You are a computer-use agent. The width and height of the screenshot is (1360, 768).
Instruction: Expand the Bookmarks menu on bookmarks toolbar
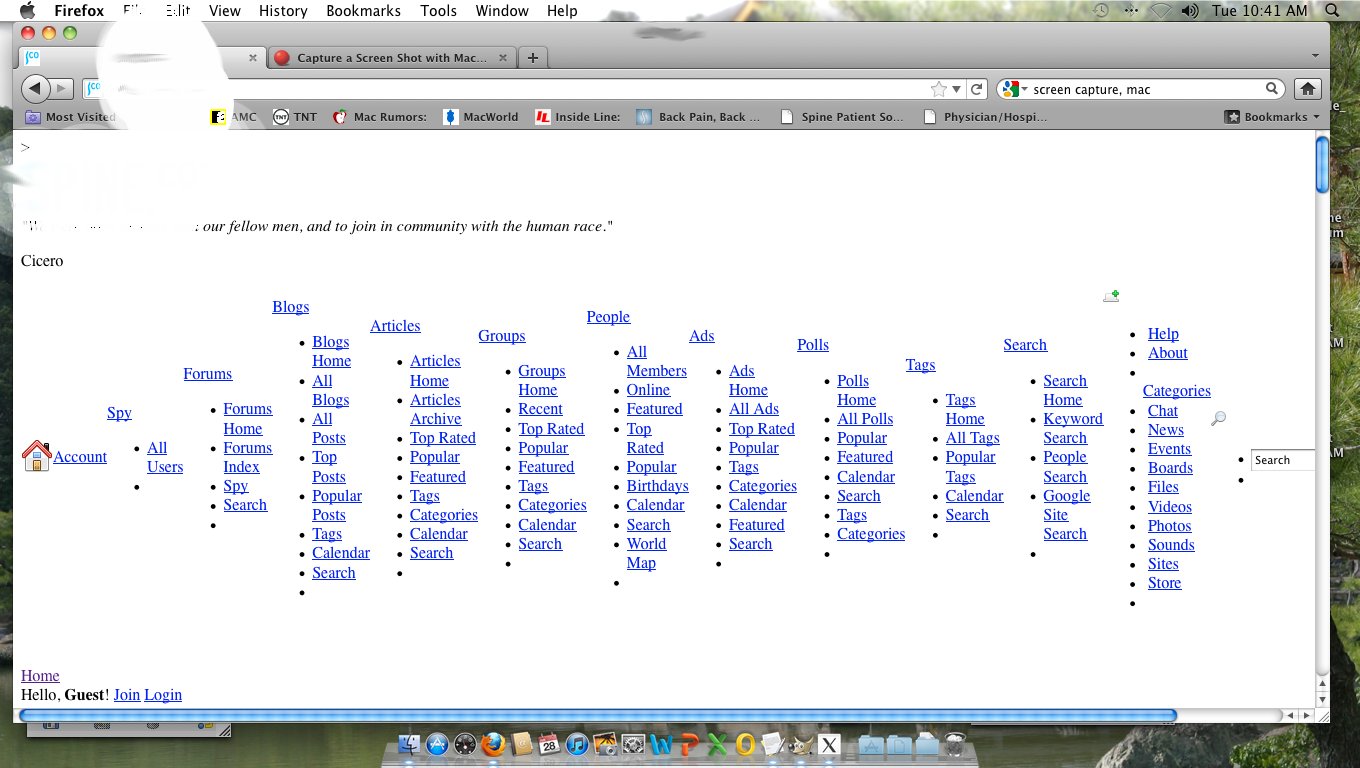pyautogui.click(x=1272, y=117)
